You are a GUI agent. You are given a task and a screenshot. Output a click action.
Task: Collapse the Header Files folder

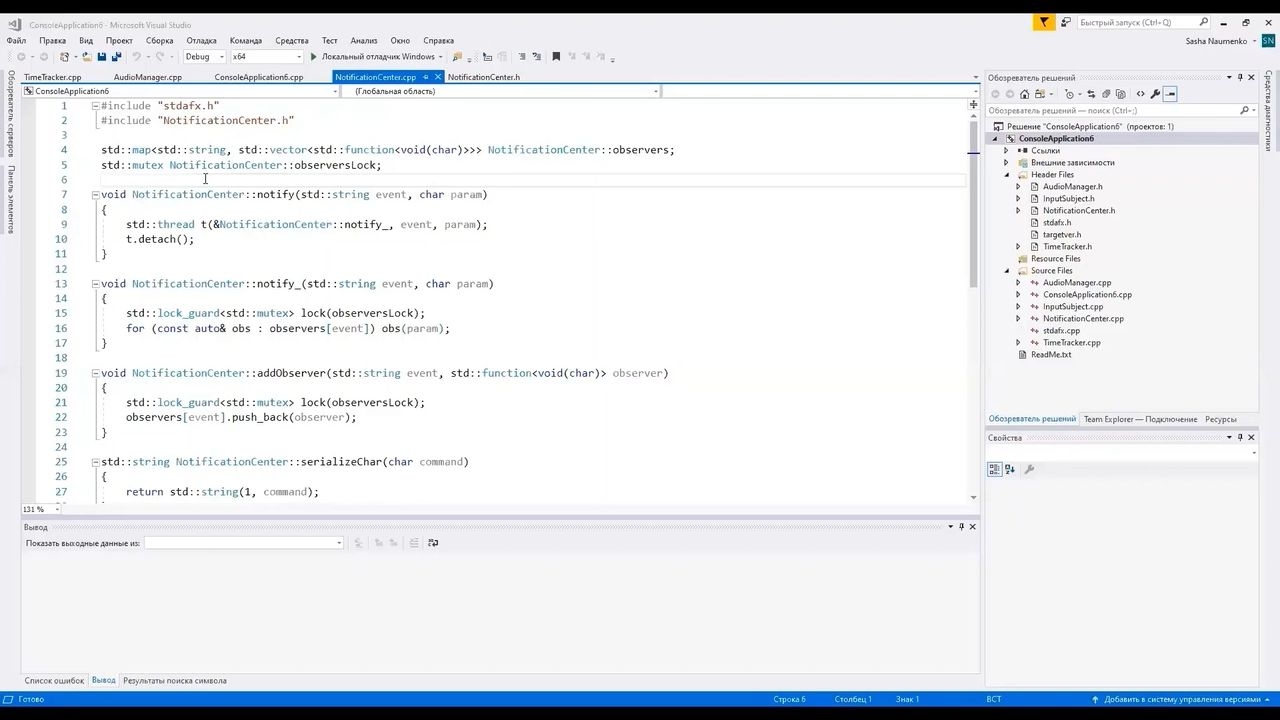pos(1007,175)
